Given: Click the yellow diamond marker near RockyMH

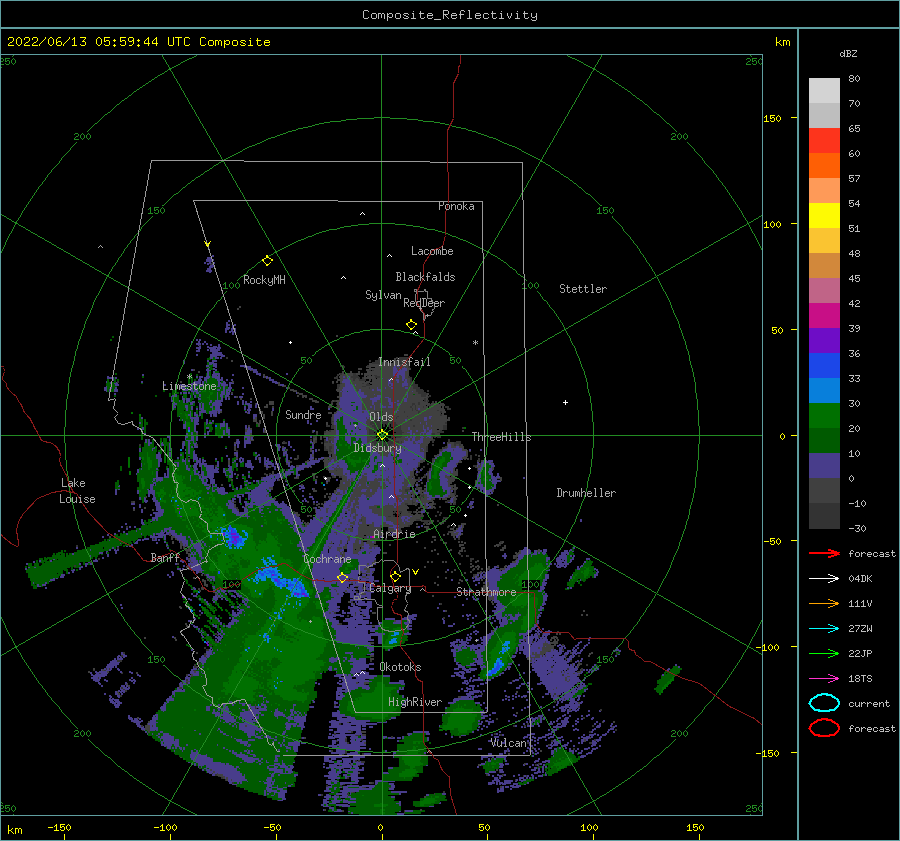Looking at the screenshot, I should pyautogui.click(x=267, y=261).
